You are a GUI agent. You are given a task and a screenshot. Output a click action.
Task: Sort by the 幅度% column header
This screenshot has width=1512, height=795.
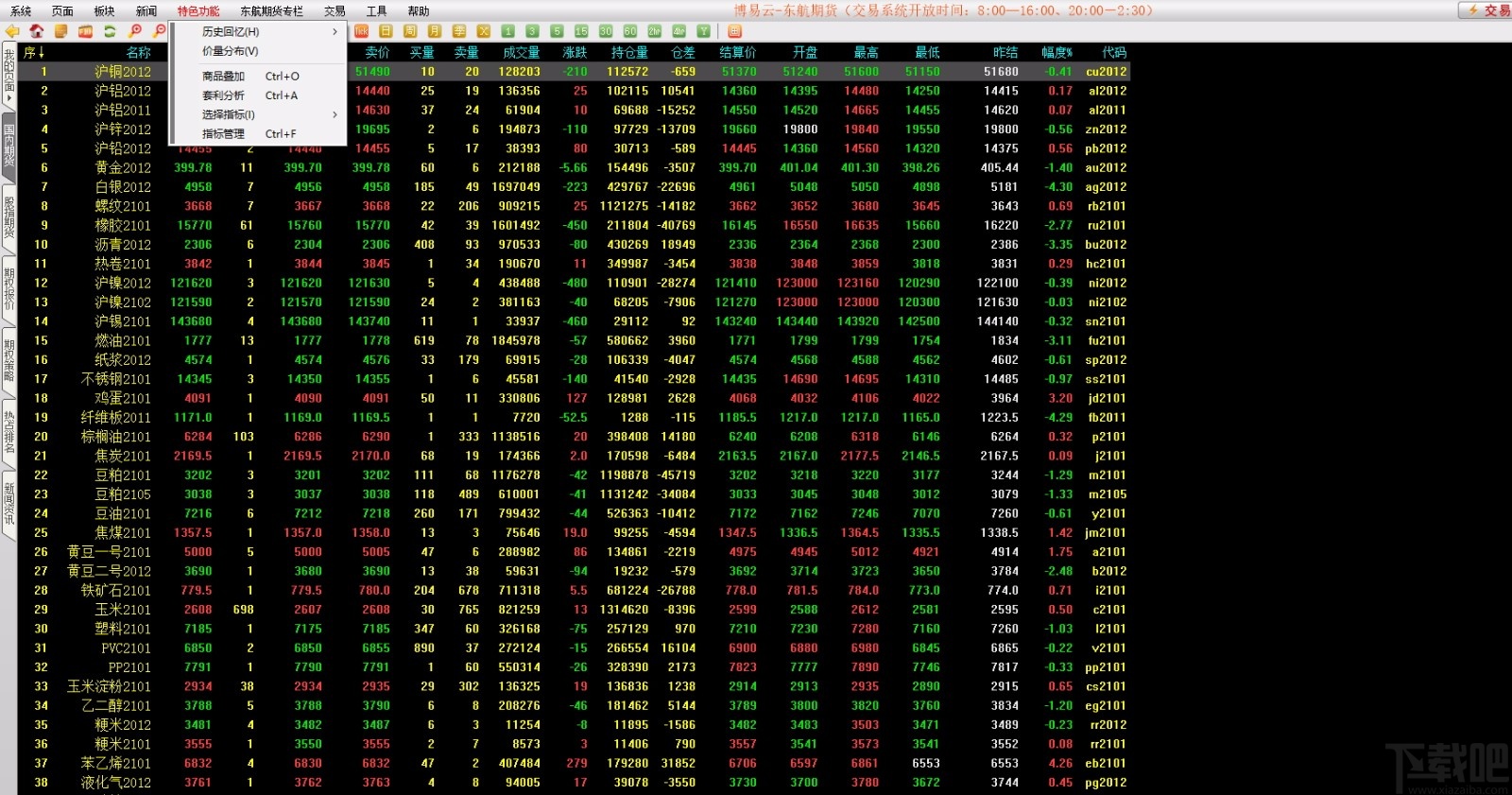coord(1057,52)
